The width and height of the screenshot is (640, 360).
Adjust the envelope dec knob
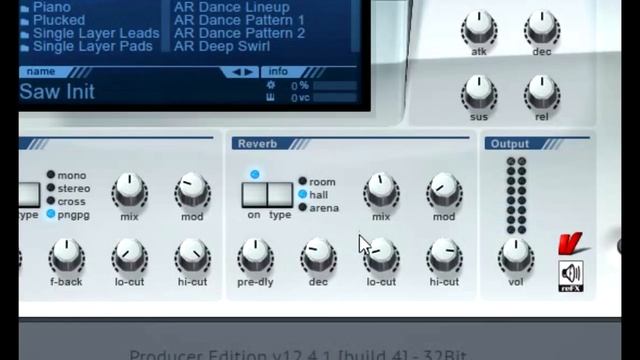tap(542, 28)
